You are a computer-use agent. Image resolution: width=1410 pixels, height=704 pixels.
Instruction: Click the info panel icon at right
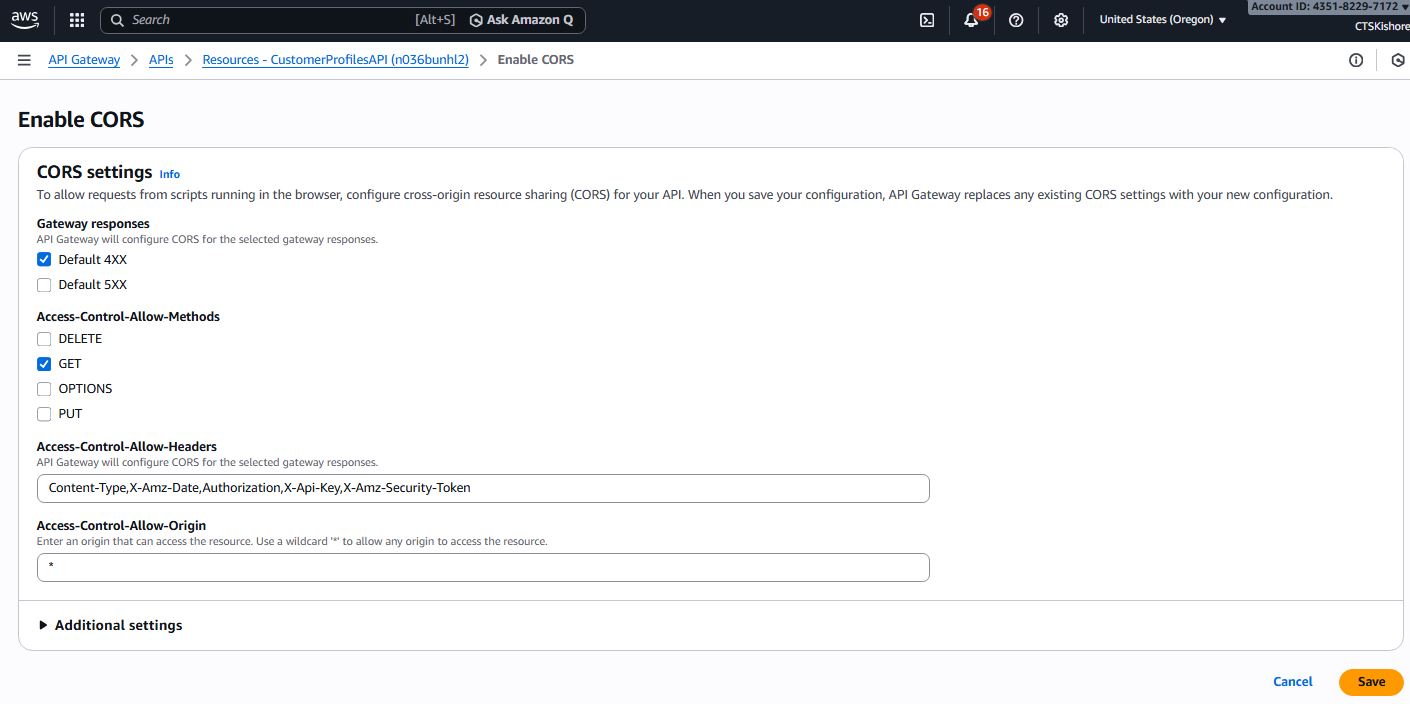(x=1356, y=60)
